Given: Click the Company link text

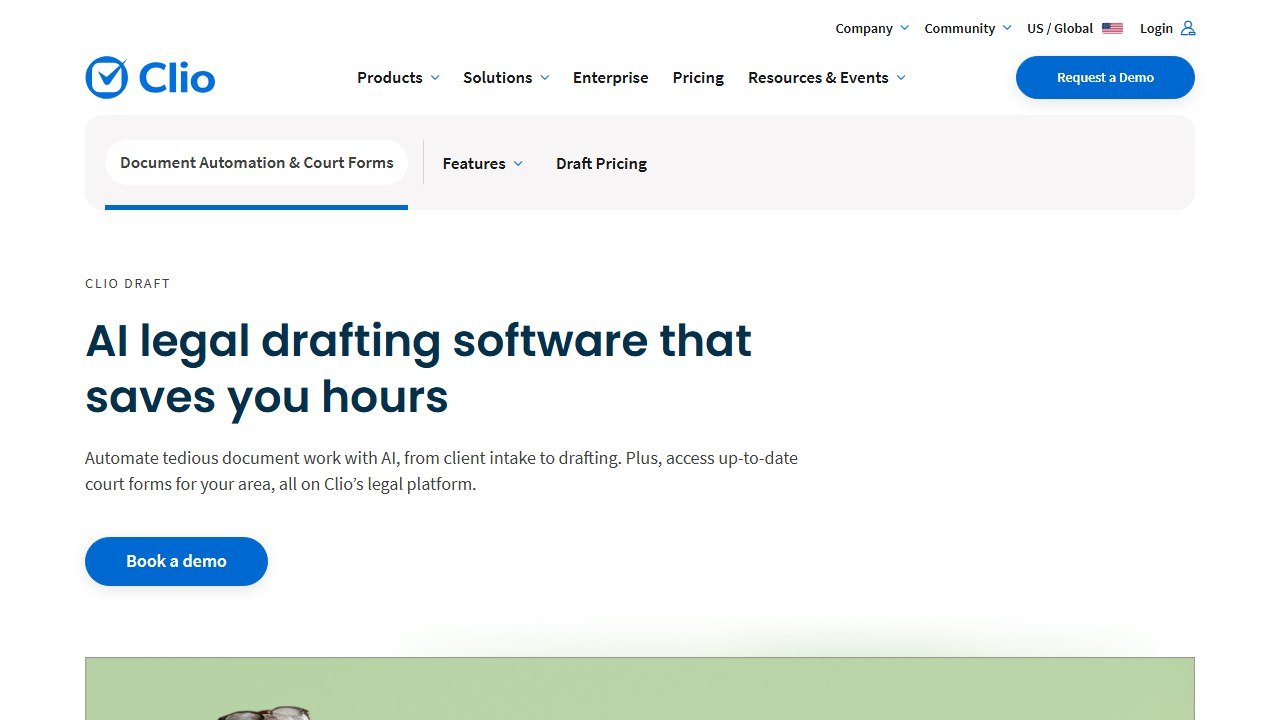Looking at the screenshot, I should 864,28.
